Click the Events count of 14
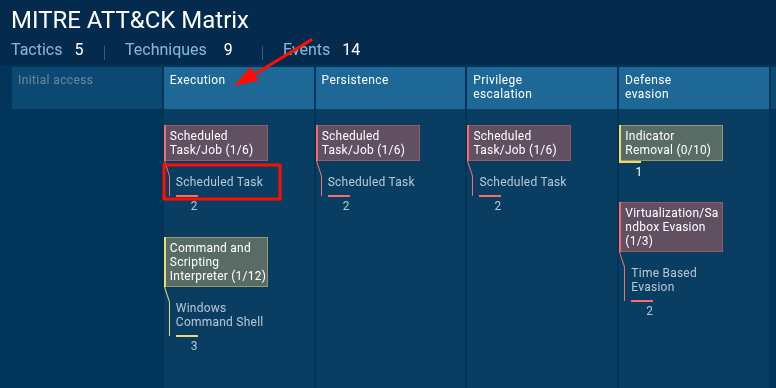This screenshot has height=388, width=776. (351, 49)
